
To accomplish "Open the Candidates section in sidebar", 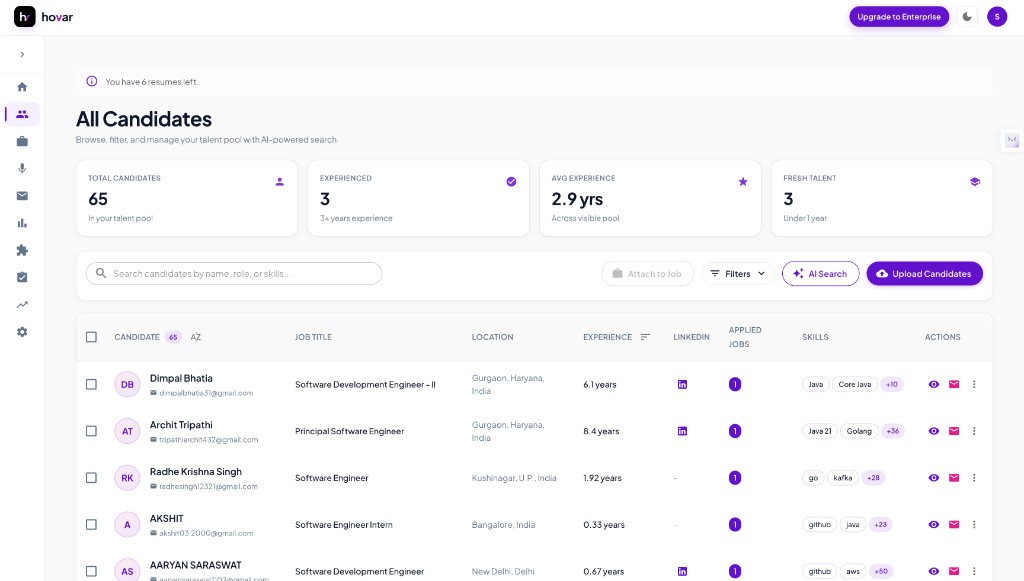I will pyautogui.click(x=22, y=114).
